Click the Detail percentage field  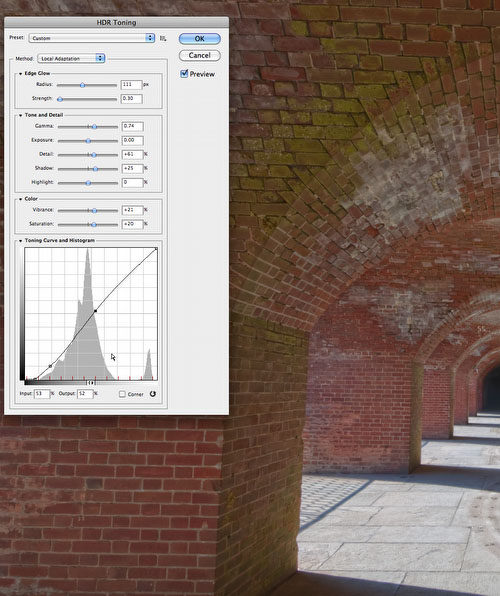(133, 154)
